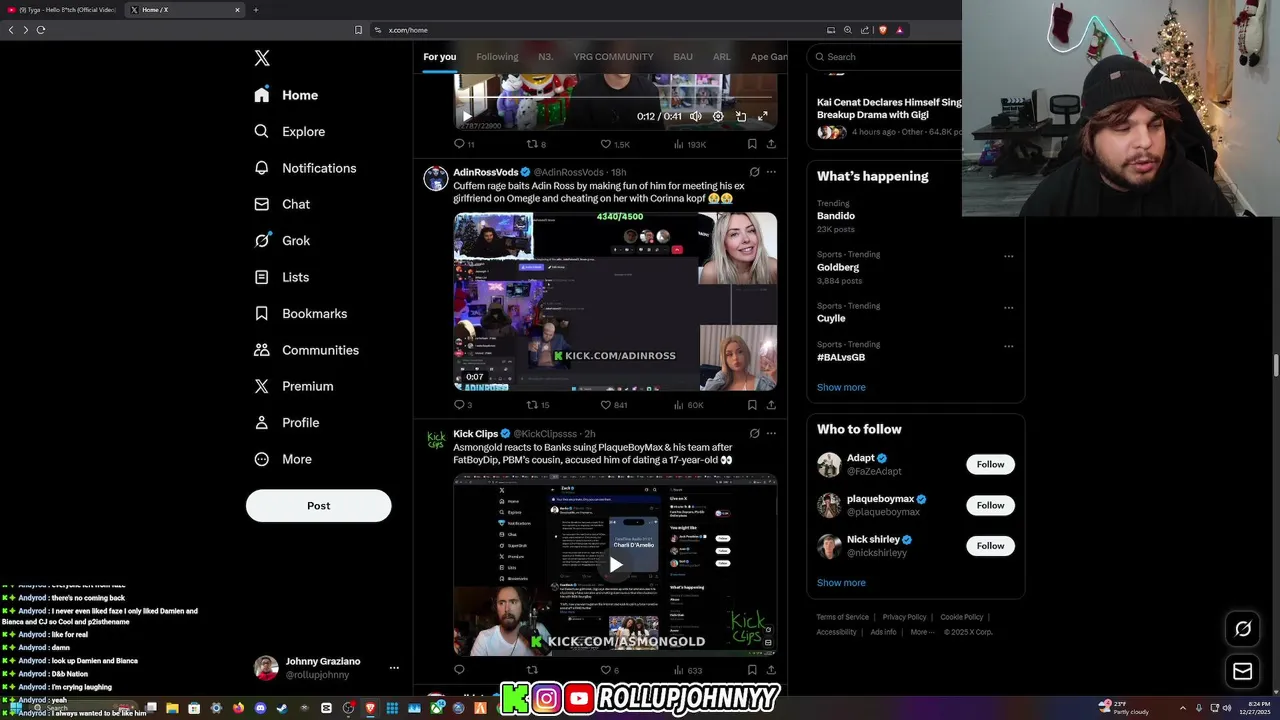Open the Kick Clips post more-options dots
Viewport: 1280px width, 720px height.
pyautogui.click(x=771, y=434)
